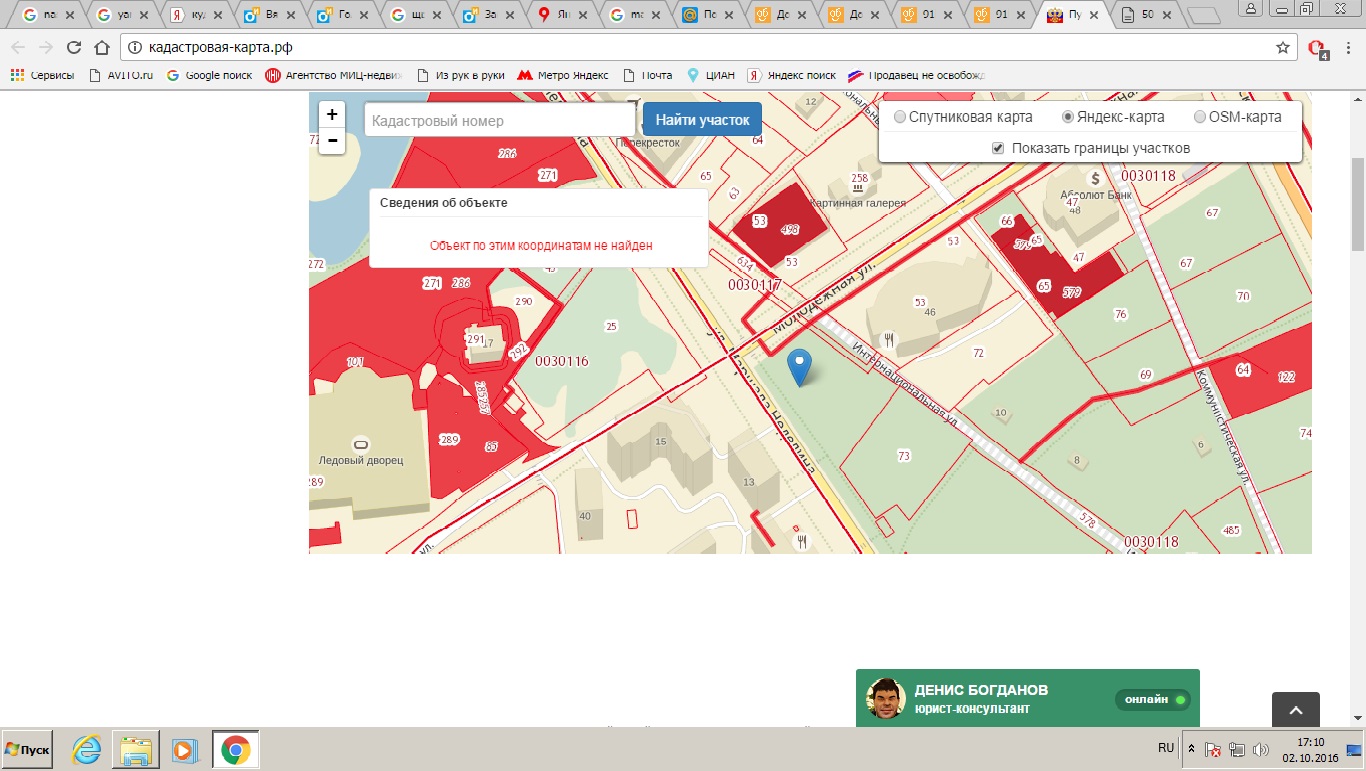Click the blue location marker pin
This screenshot has width=1366, height=771.
click(799, 365)
